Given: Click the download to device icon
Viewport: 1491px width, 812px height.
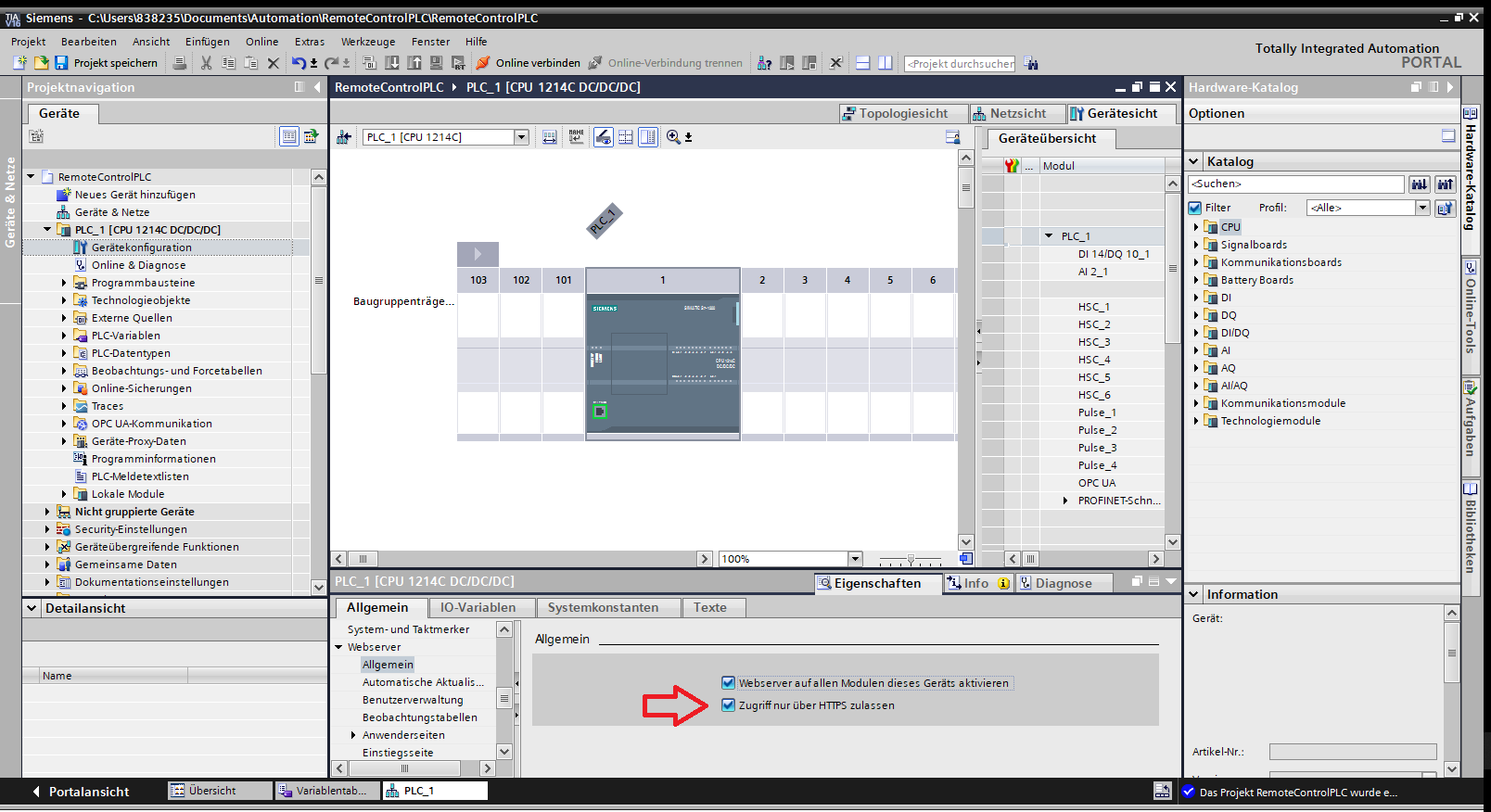Looking at the screenshot, I should 391,63.
